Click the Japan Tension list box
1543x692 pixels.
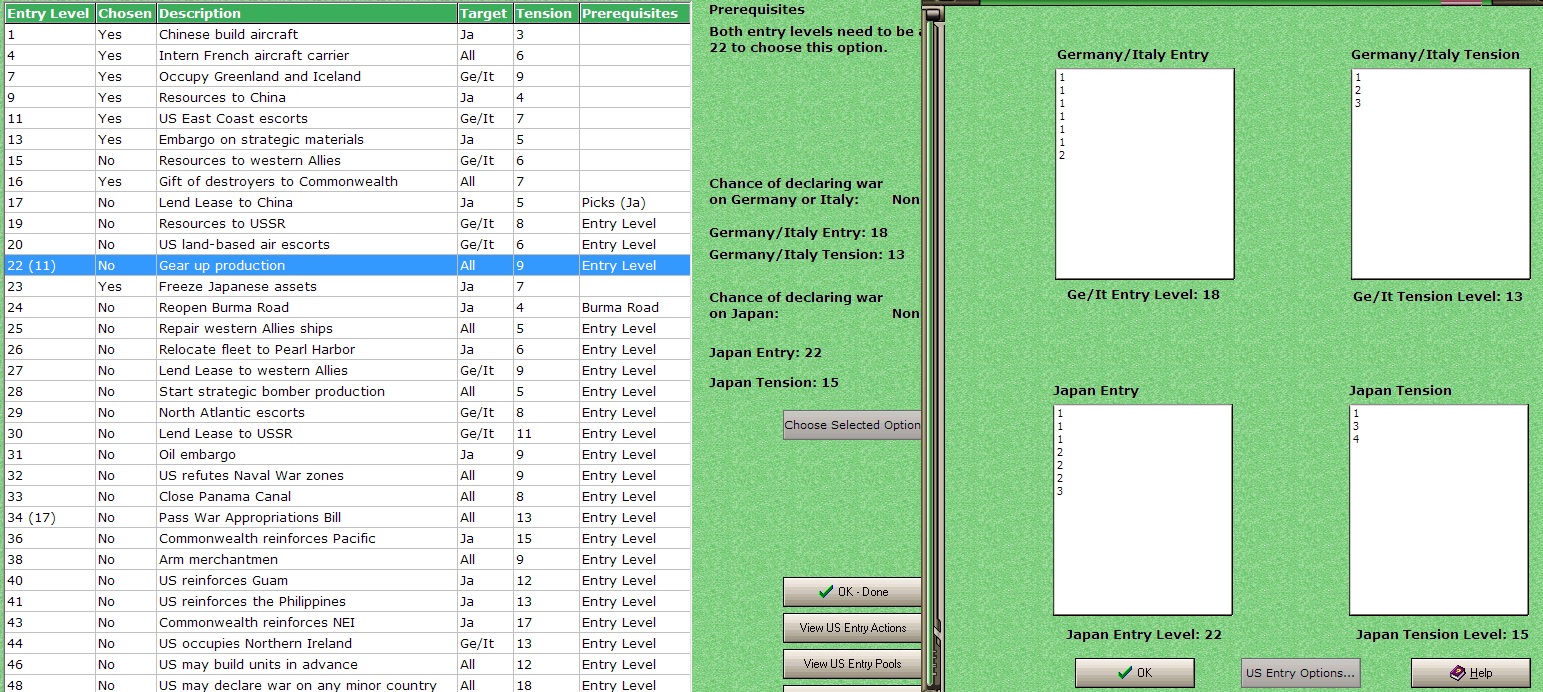pyautogui.click(x=1438, y=509)
